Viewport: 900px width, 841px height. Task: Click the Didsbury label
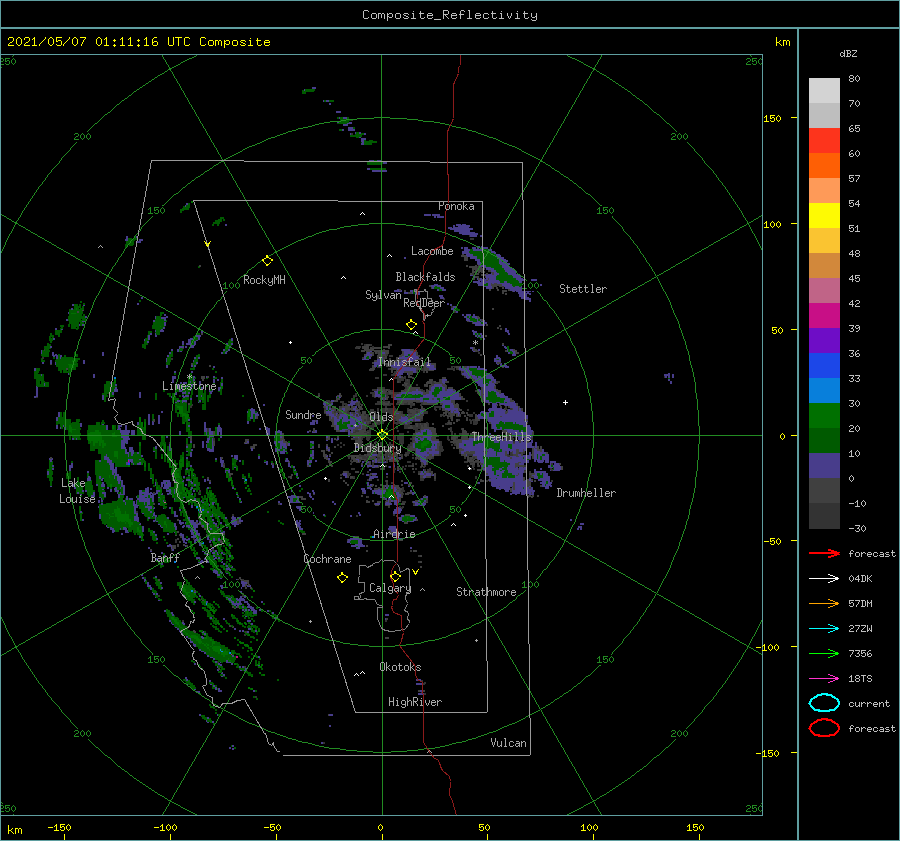(x=378, y=448)
